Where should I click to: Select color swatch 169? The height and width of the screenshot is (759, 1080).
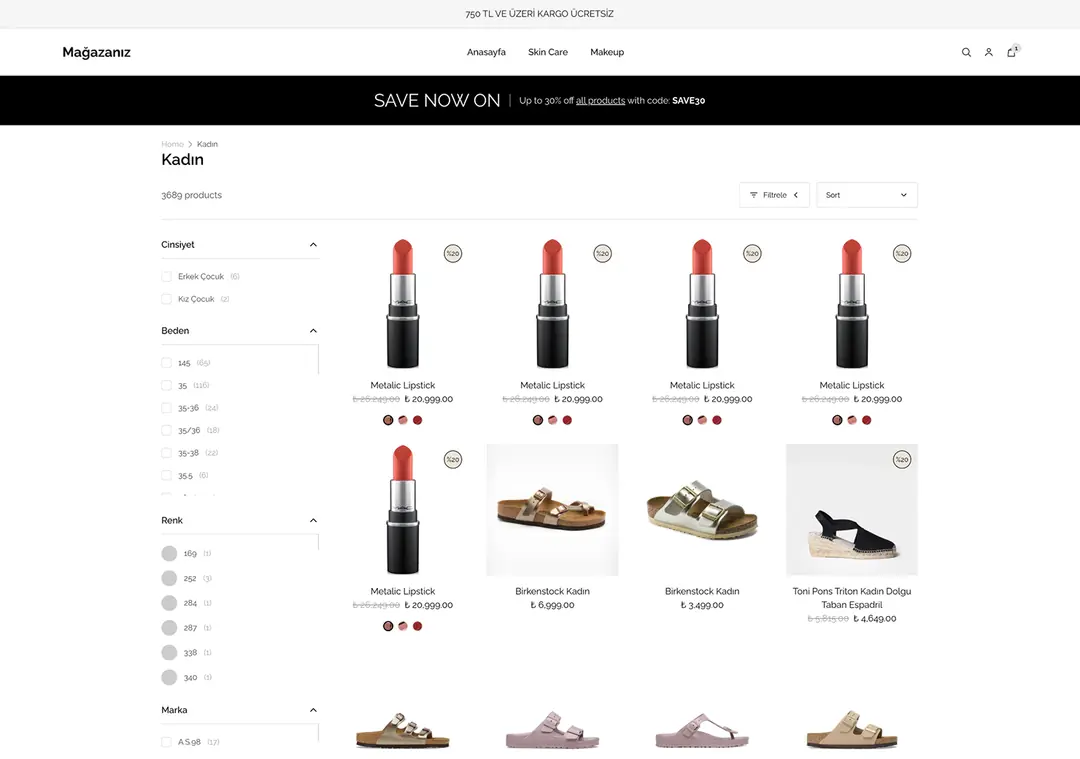169,553
